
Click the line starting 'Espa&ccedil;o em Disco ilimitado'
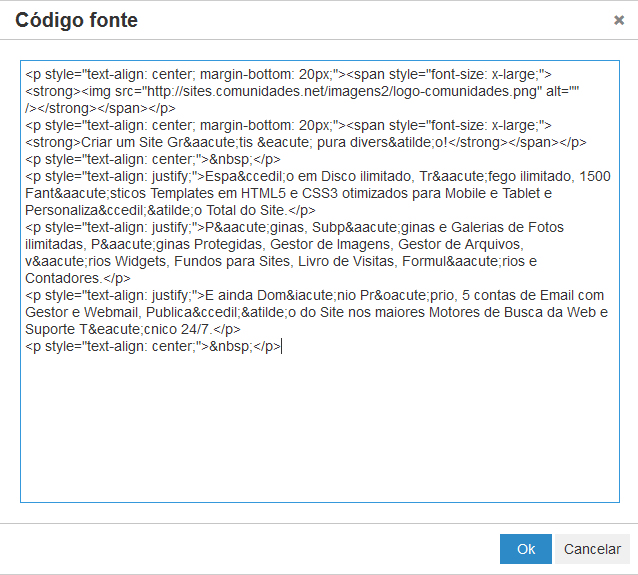(318, 176)
